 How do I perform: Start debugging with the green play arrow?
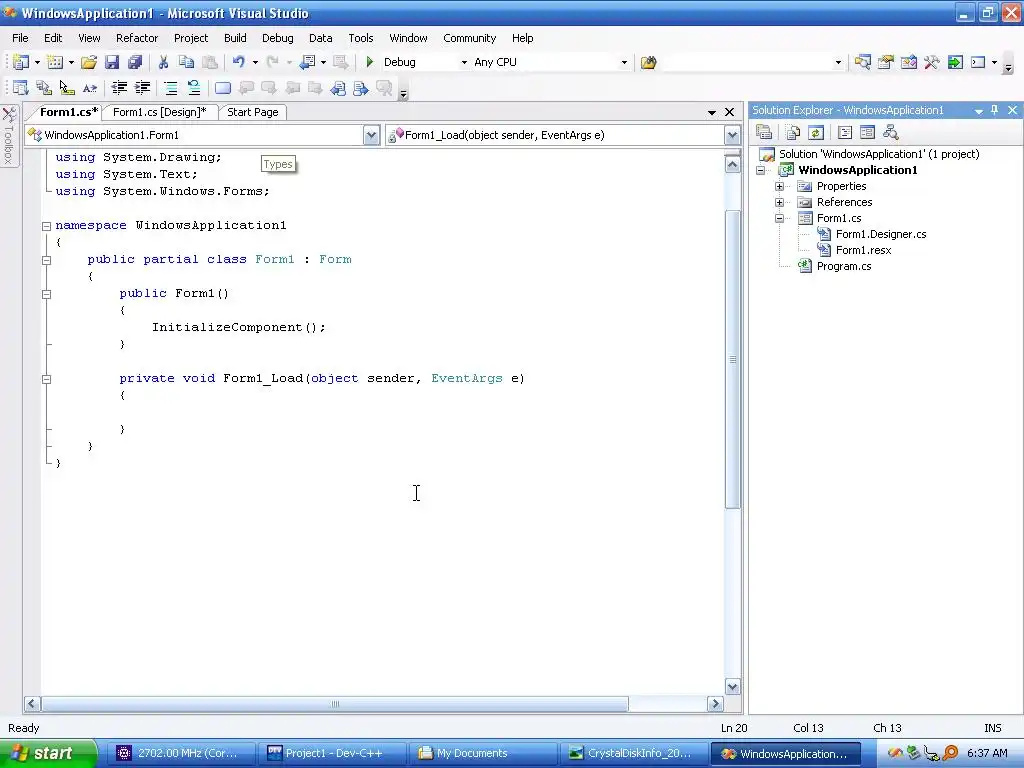tap(370, 62)
